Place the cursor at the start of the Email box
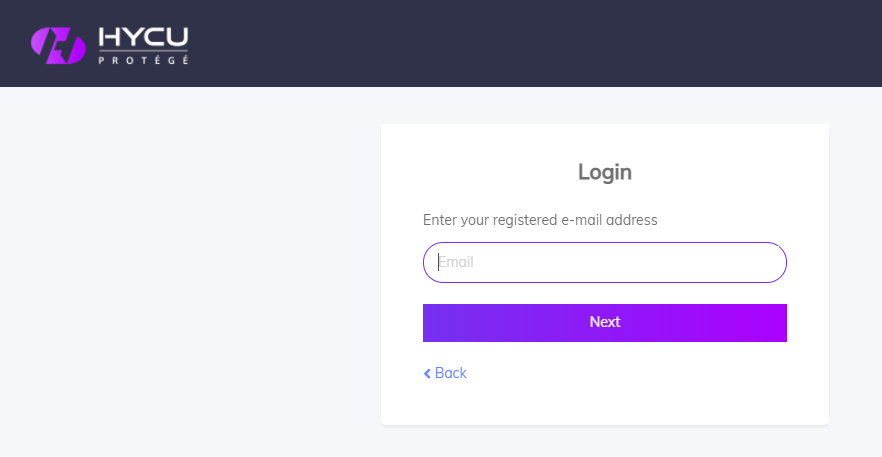Screen dimensions: 882x457 pyautogui.click(x=440, y=262)
